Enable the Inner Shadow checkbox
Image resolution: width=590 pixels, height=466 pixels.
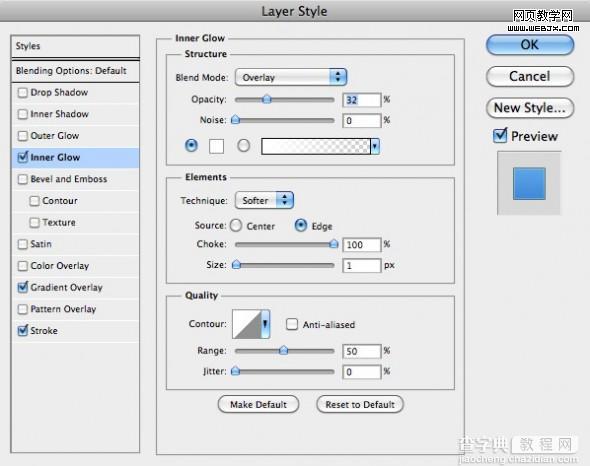(x=23, y=114)
